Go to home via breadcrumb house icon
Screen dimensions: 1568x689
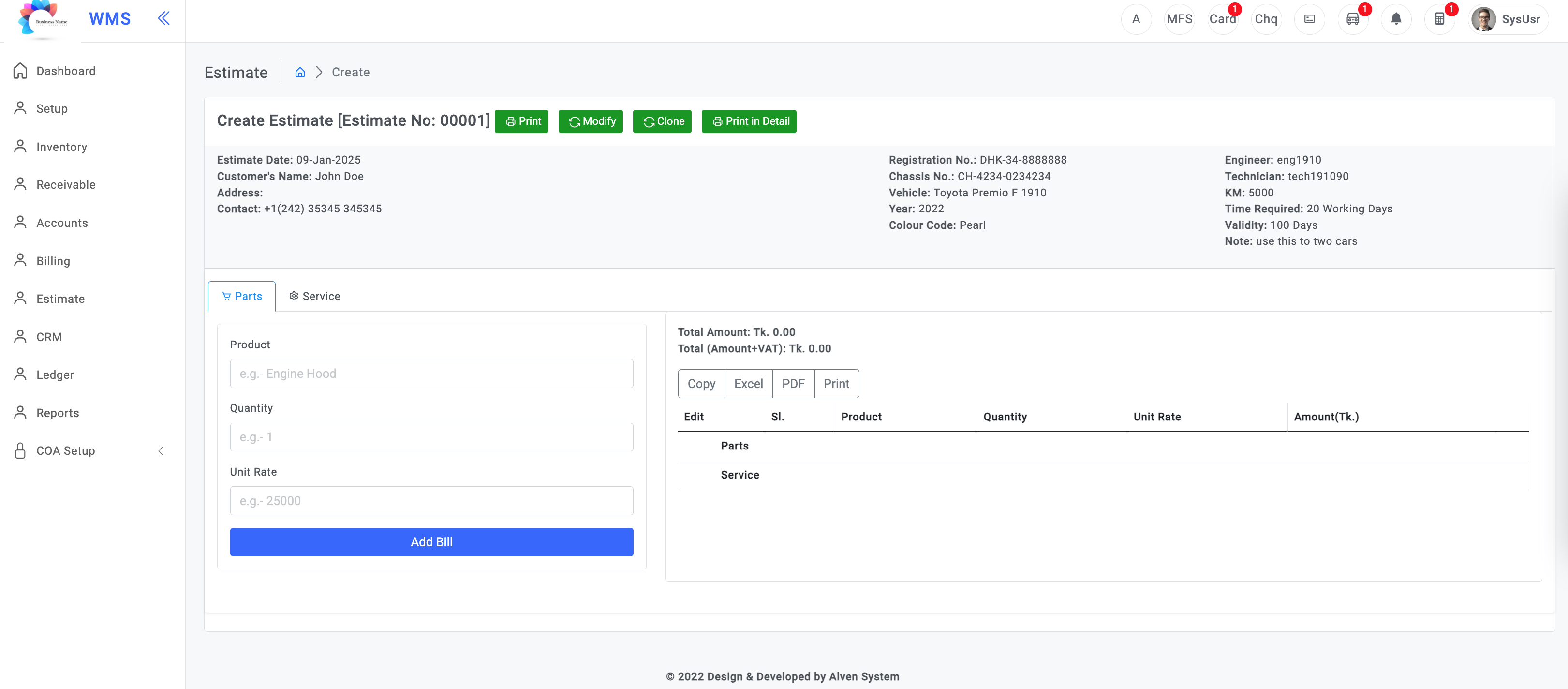[x=299, y=73]
